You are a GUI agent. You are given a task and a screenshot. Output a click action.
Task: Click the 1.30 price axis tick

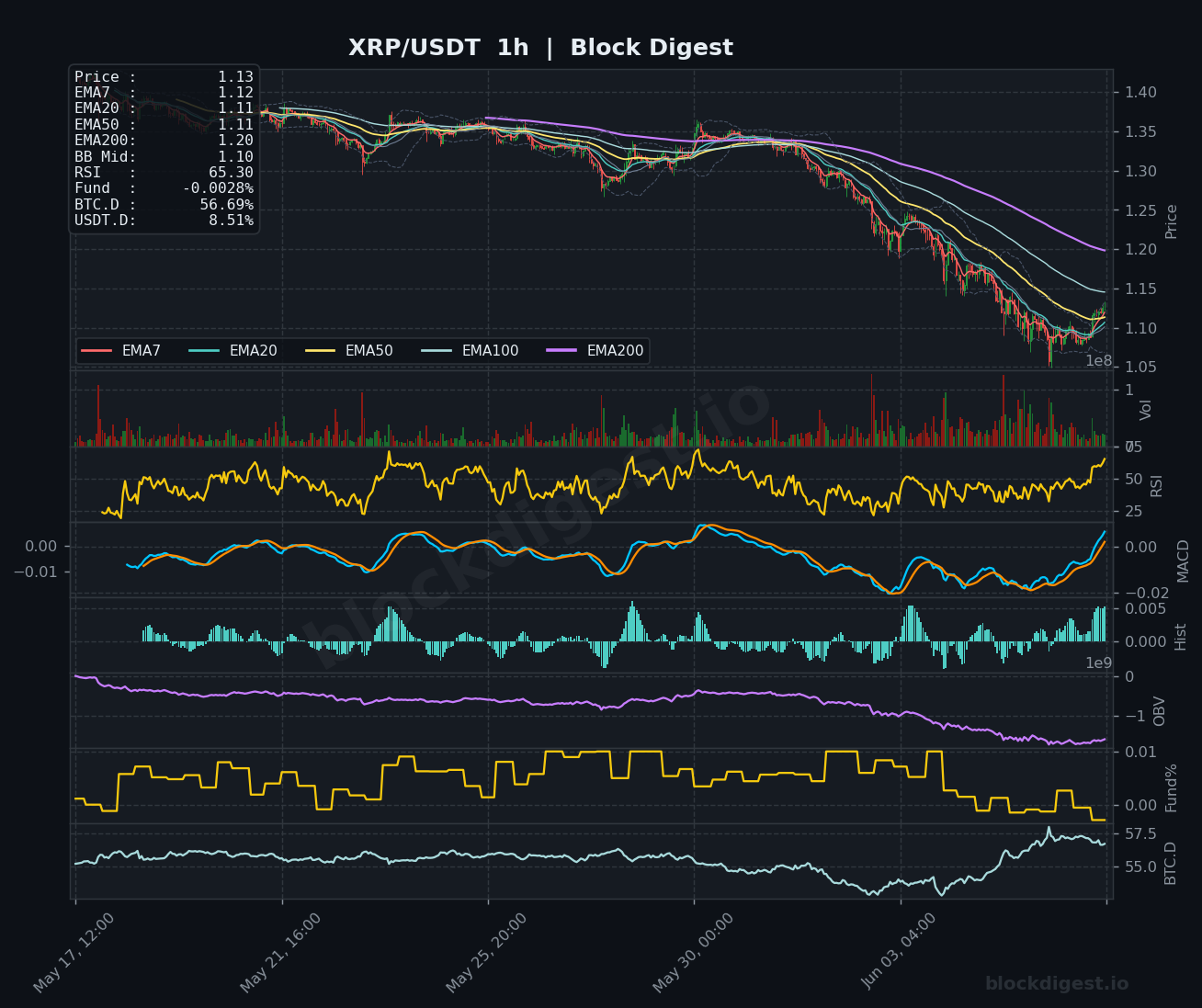pyautogui.click(x=1140, y=172)
